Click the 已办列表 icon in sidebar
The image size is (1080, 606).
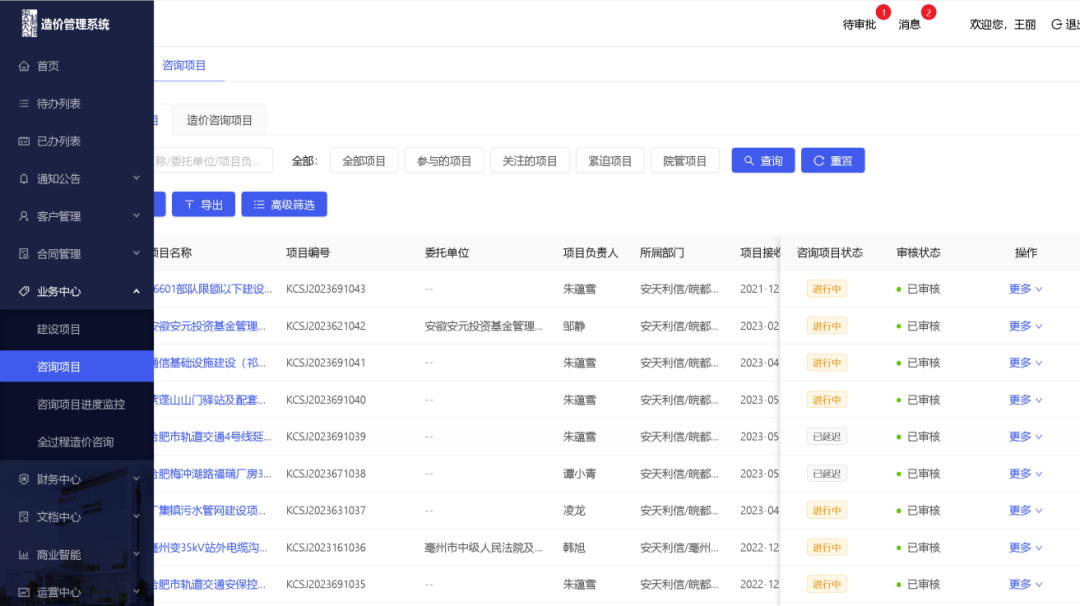click(24, 141)
